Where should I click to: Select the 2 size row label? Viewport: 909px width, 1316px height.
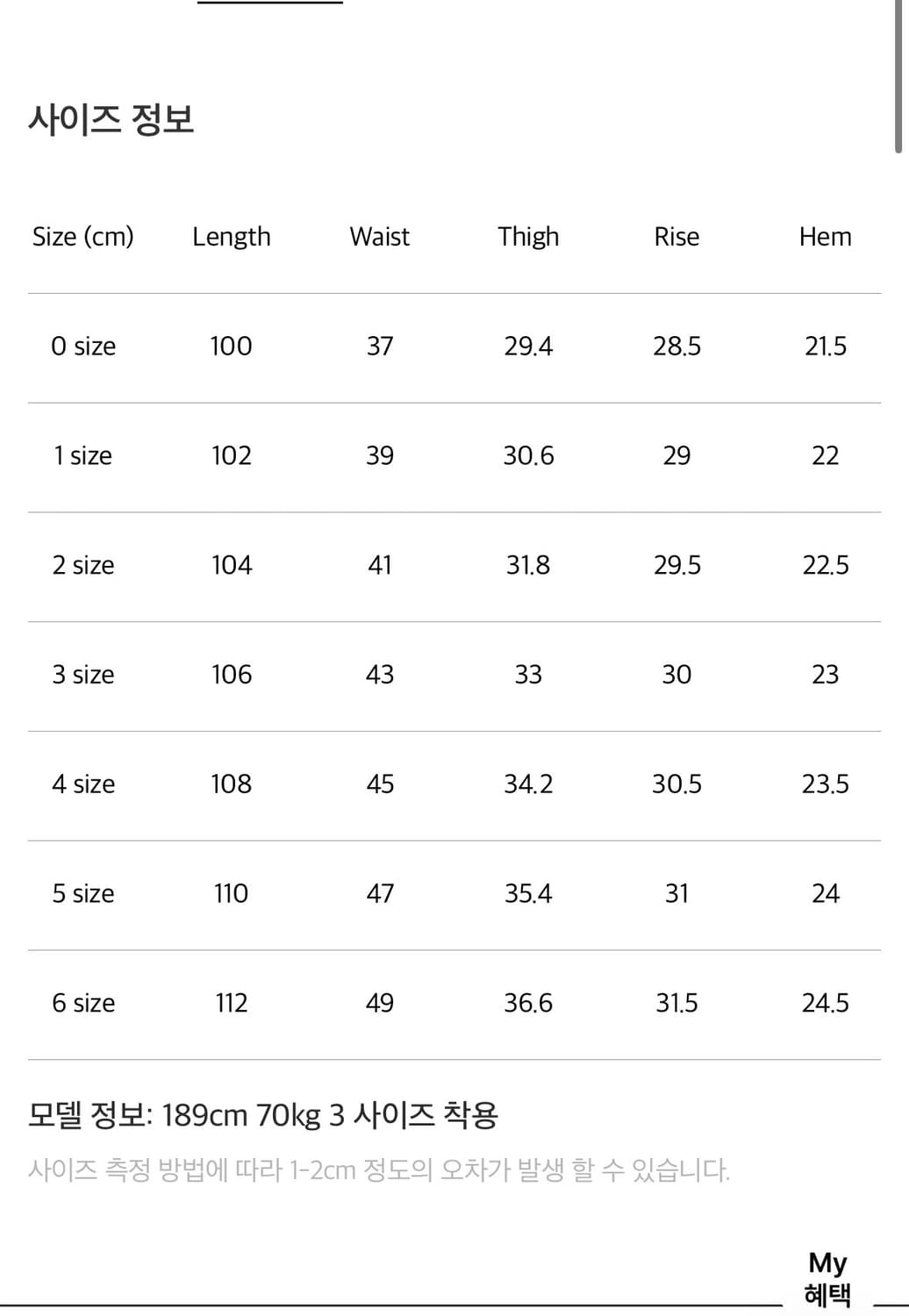pyautogui.click(x=83, y=566)
